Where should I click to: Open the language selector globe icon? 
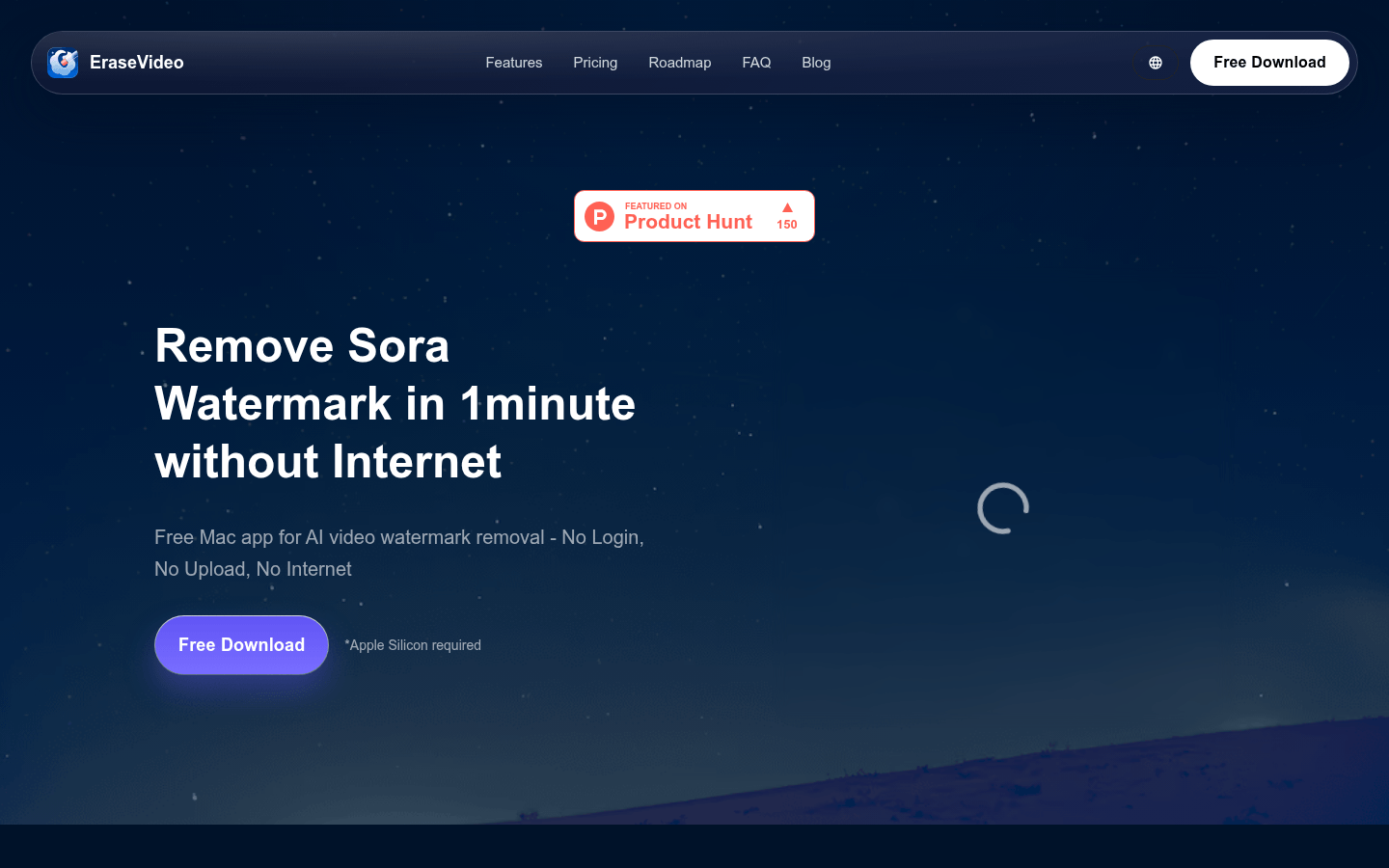(1156, 63)
